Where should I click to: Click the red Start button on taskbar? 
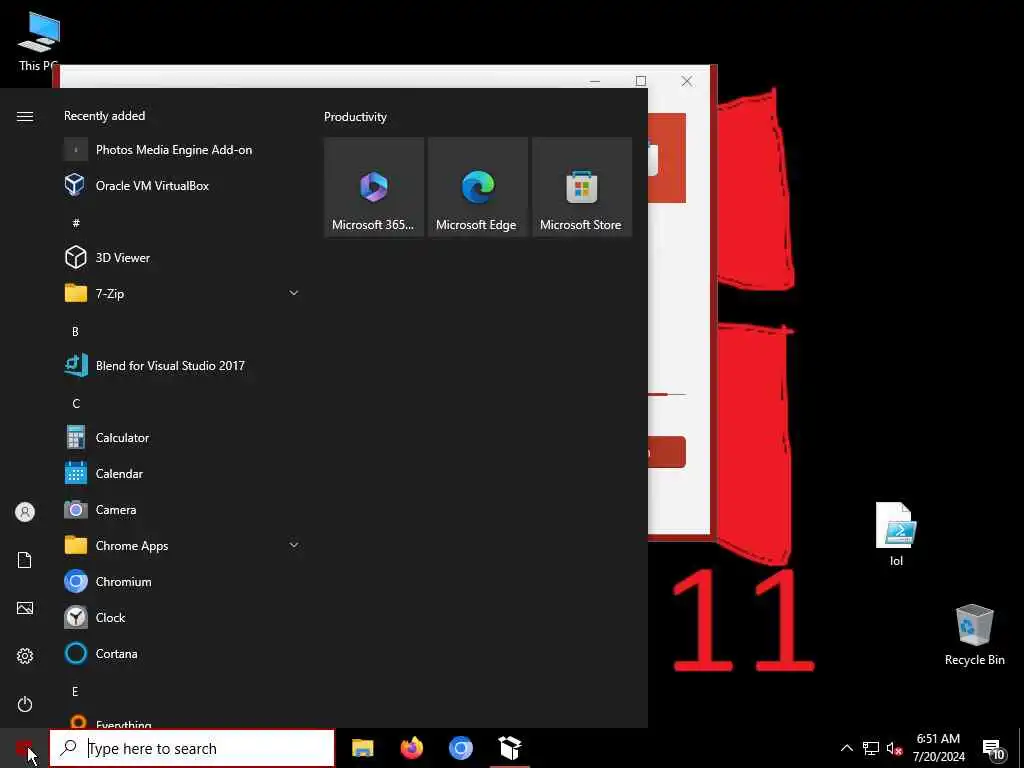click(24, 748)
